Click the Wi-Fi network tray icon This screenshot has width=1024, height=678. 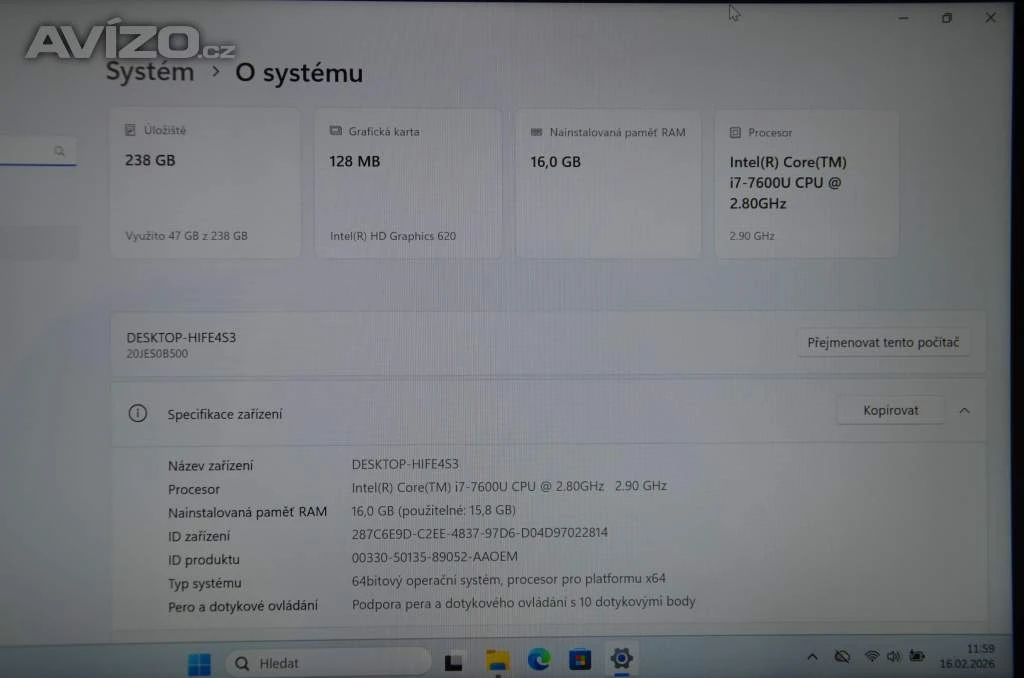(871, 656)
